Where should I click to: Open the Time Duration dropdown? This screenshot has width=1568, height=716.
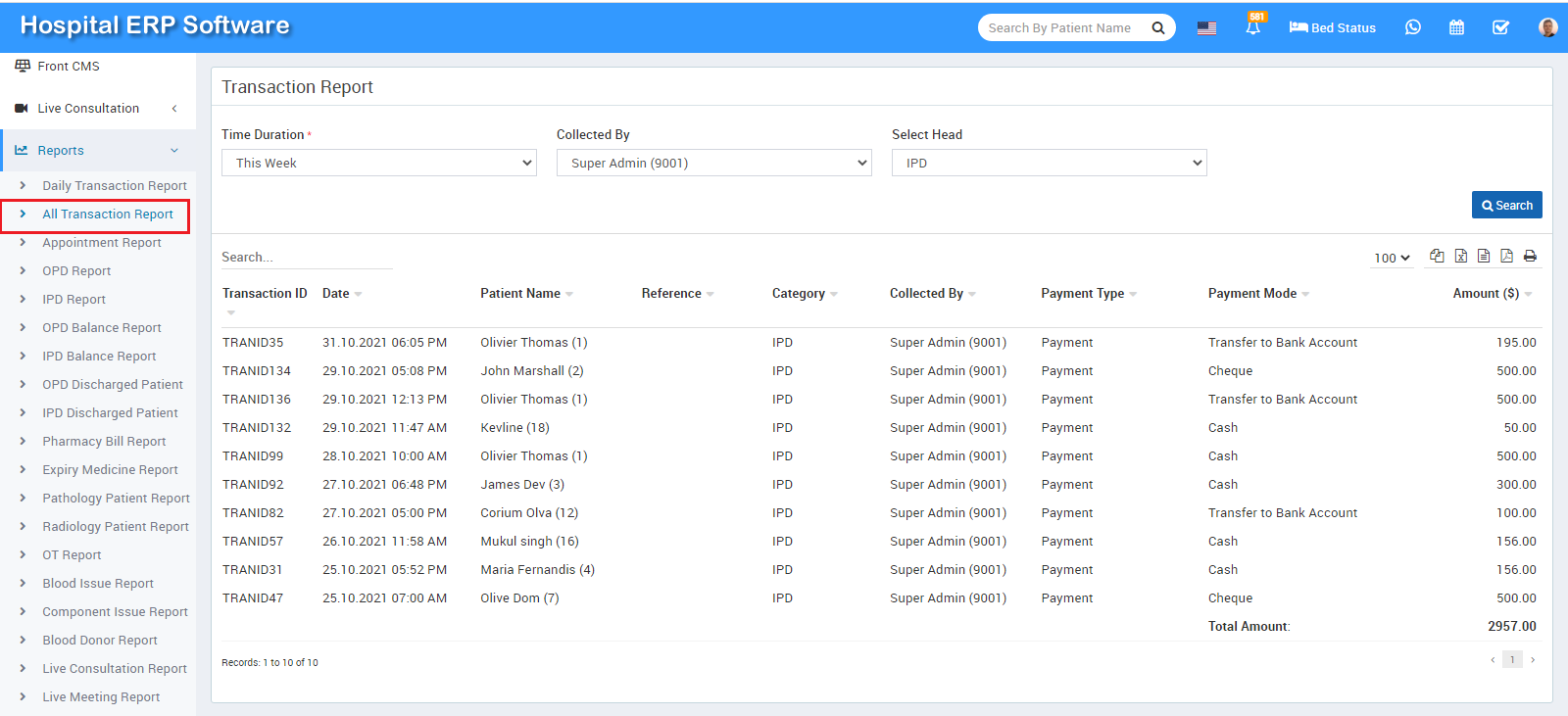[x=379, y=163]
